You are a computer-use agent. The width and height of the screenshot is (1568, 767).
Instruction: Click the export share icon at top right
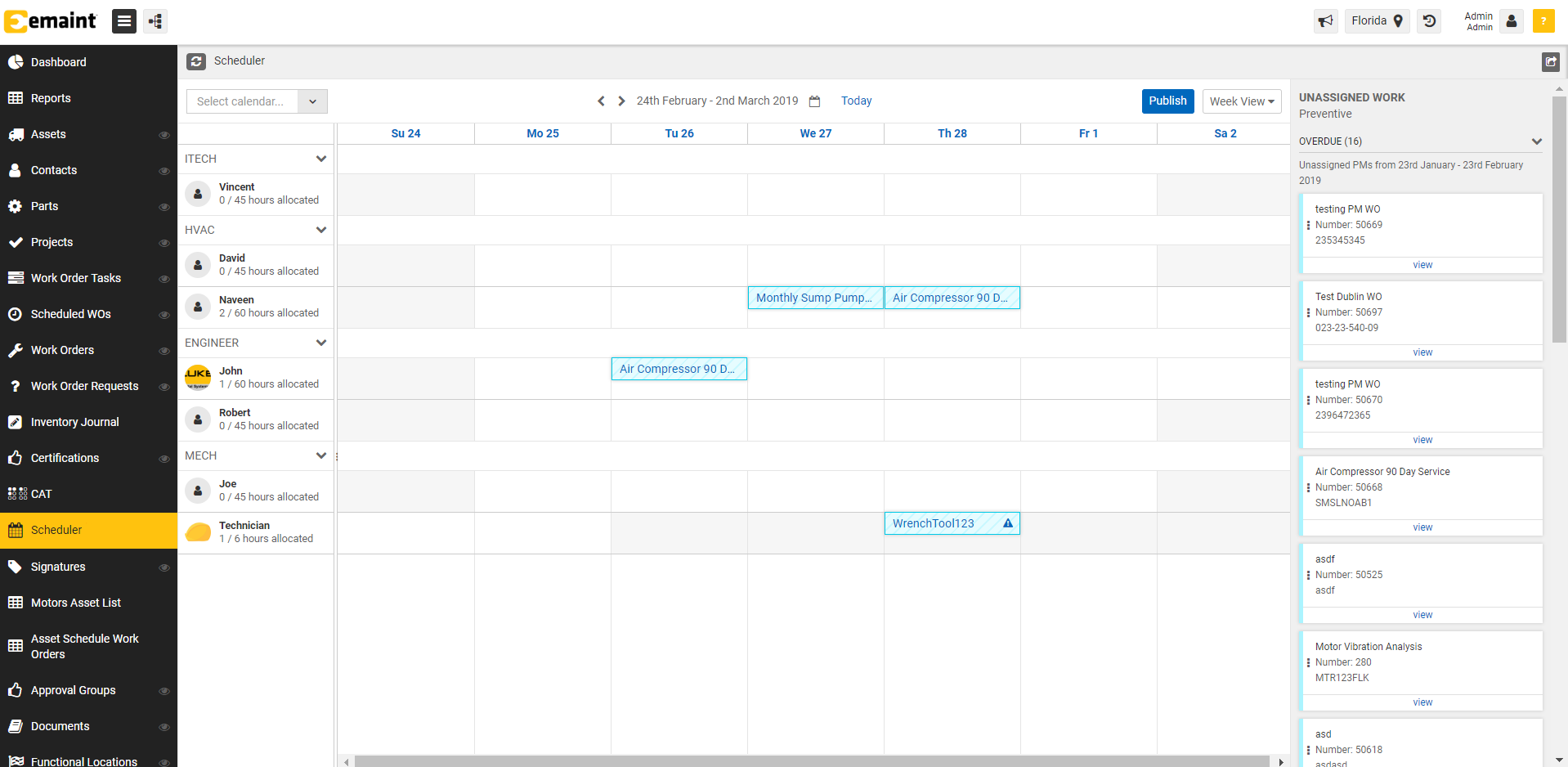tap(1551, 61)
